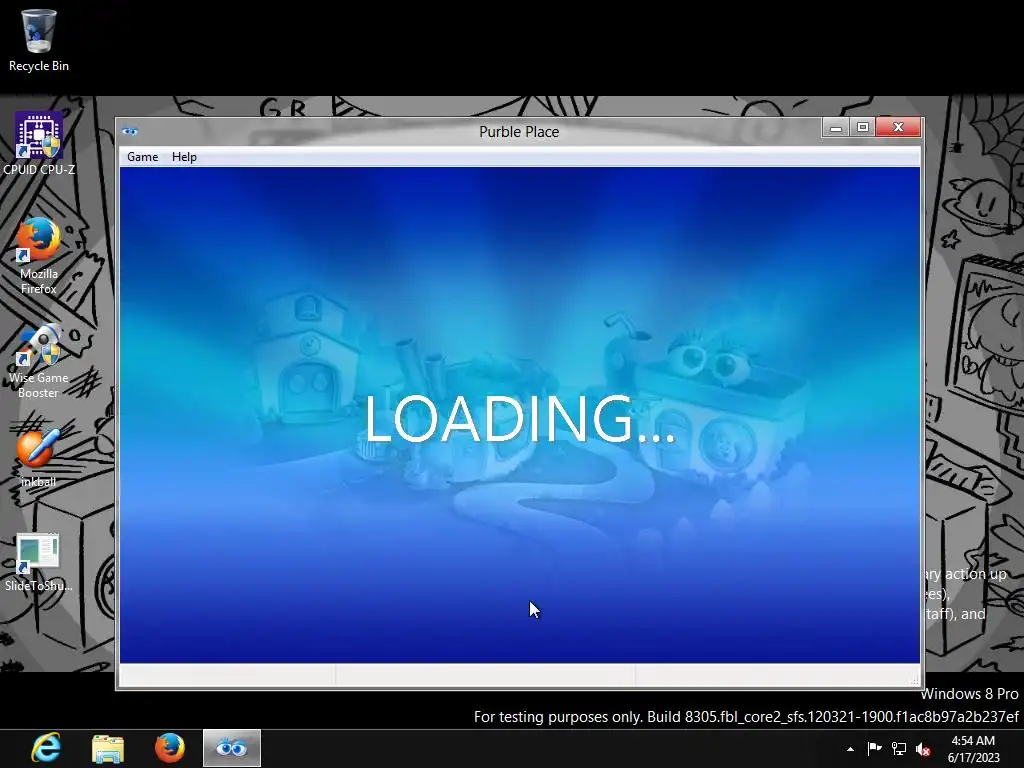
Task: Select the inkball desktop icon
Action: point(39,457)
